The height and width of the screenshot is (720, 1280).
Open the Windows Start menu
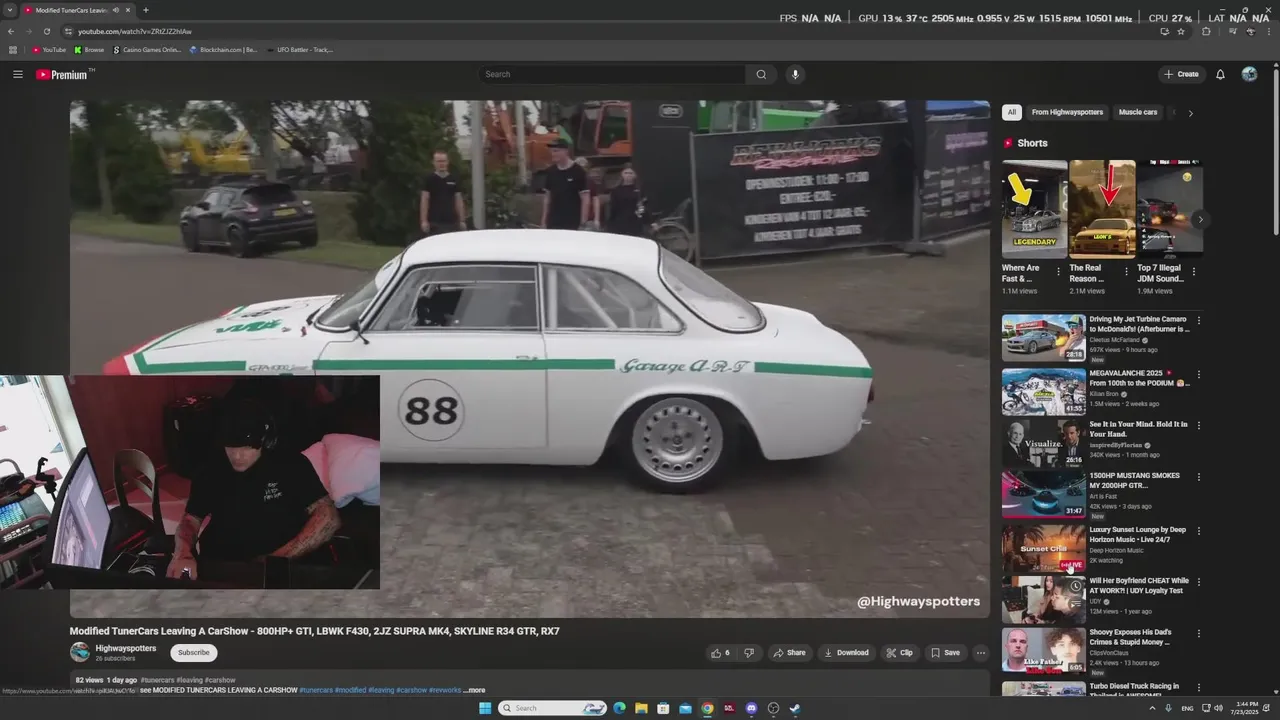click(x=485, y=708)
